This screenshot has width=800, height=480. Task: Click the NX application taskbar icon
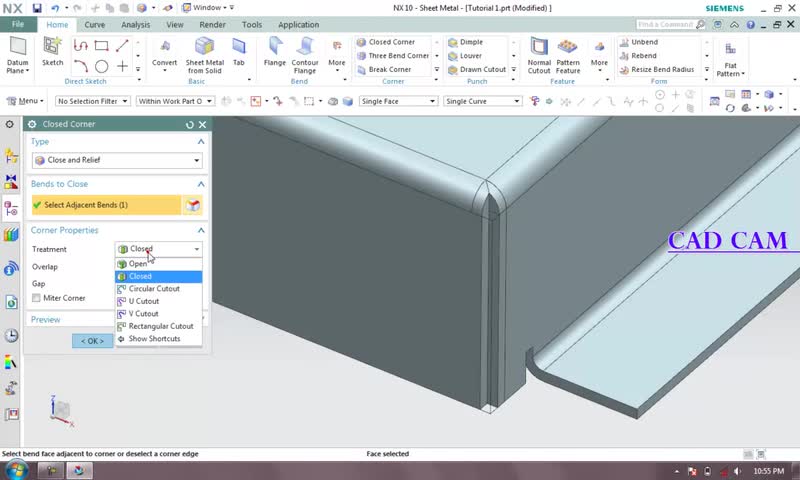(79, 470)
